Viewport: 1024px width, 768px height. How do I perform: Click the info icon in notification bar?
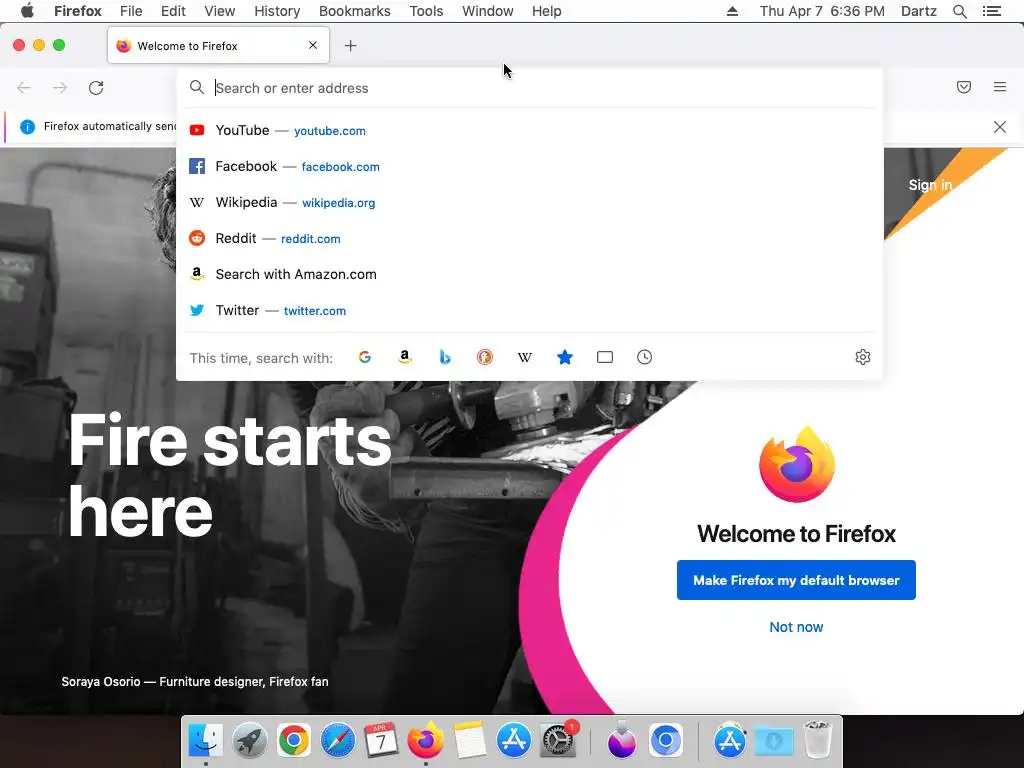(x=27, y=127)
